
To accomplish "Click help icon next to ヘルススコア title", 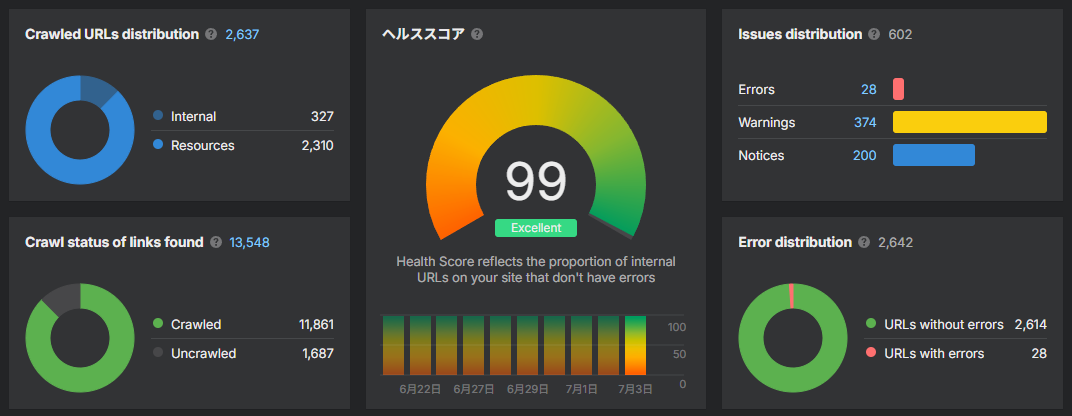I will [x=477, y=34].
